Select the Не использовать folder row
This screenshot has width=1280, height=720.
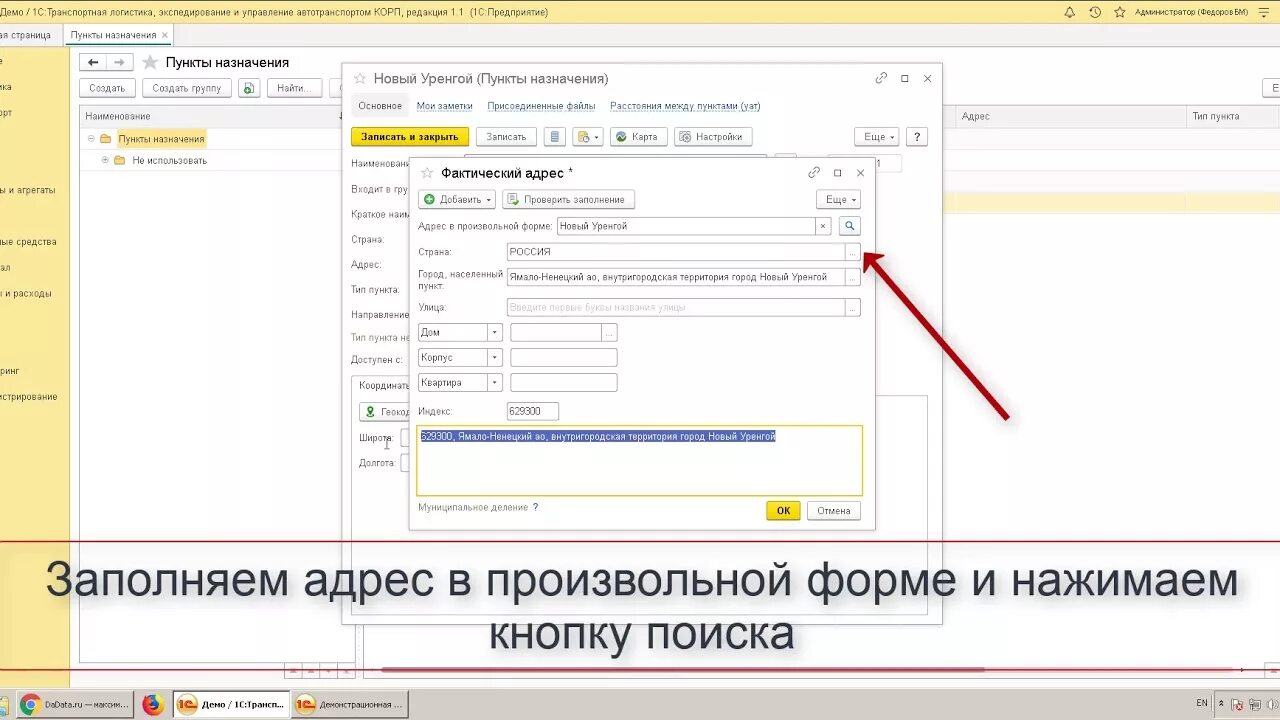coord(210,160)
